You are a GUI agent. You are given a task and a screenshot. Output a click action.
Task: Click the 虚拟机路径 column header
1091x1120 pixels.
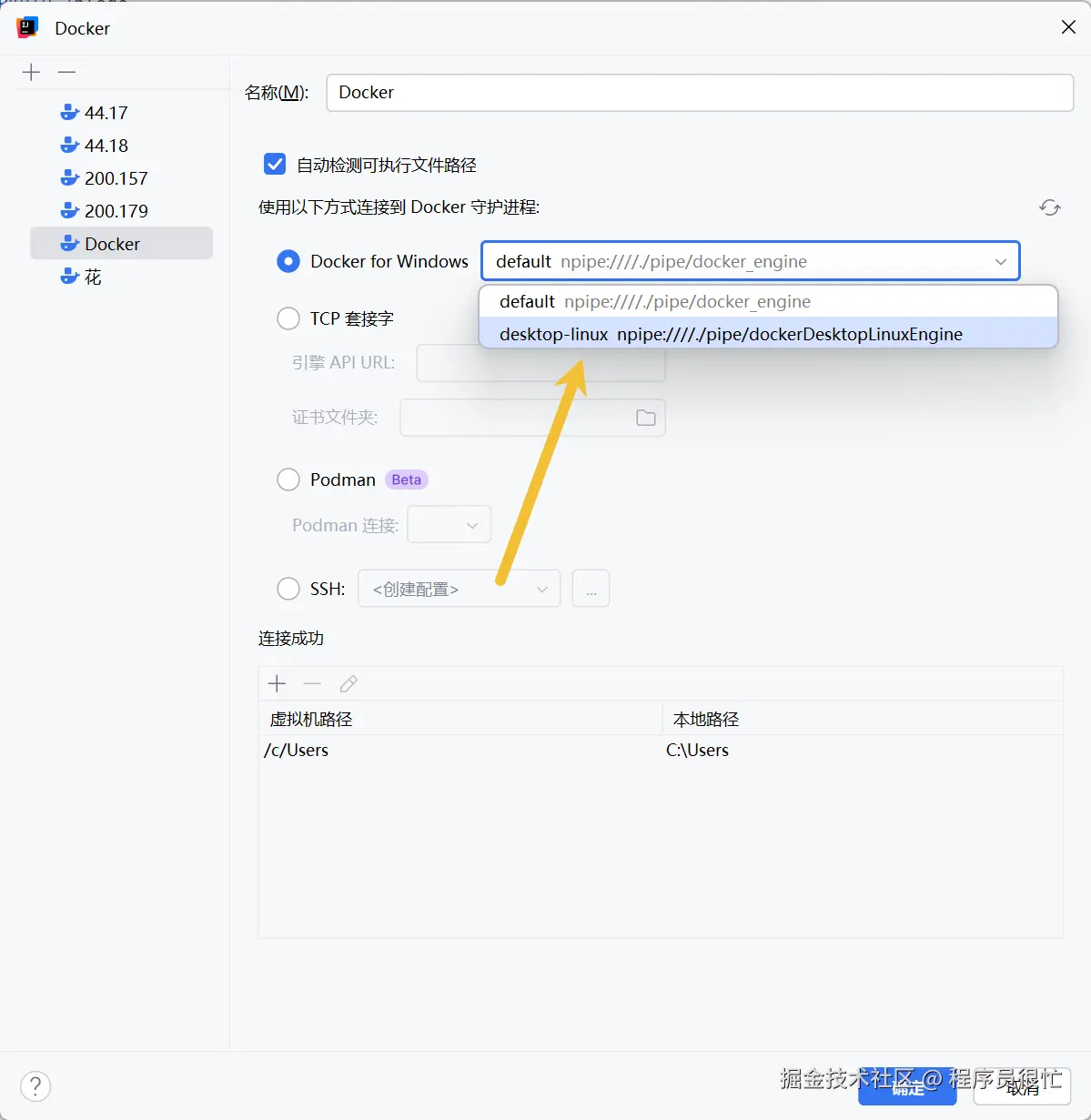(x=460, y=719)
